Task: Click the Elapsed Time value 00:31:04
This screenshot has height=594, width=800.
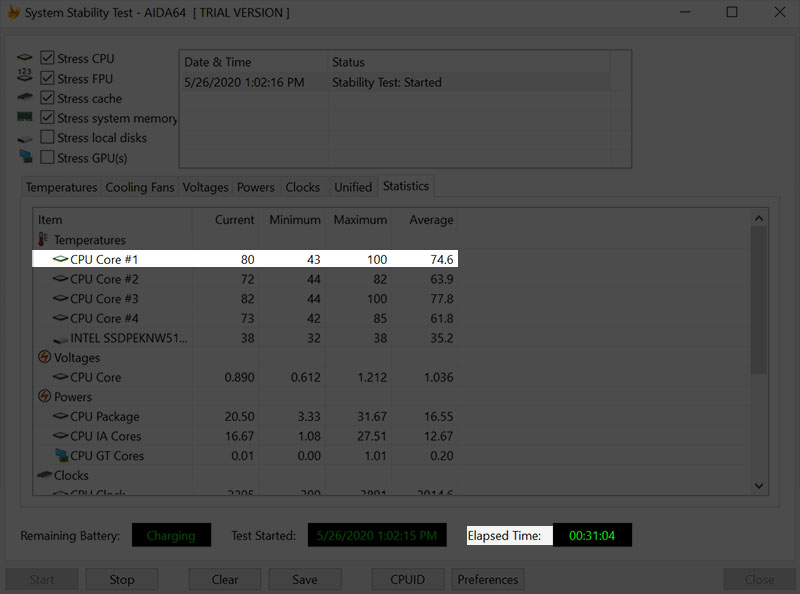Action: (x=592, y=535)
